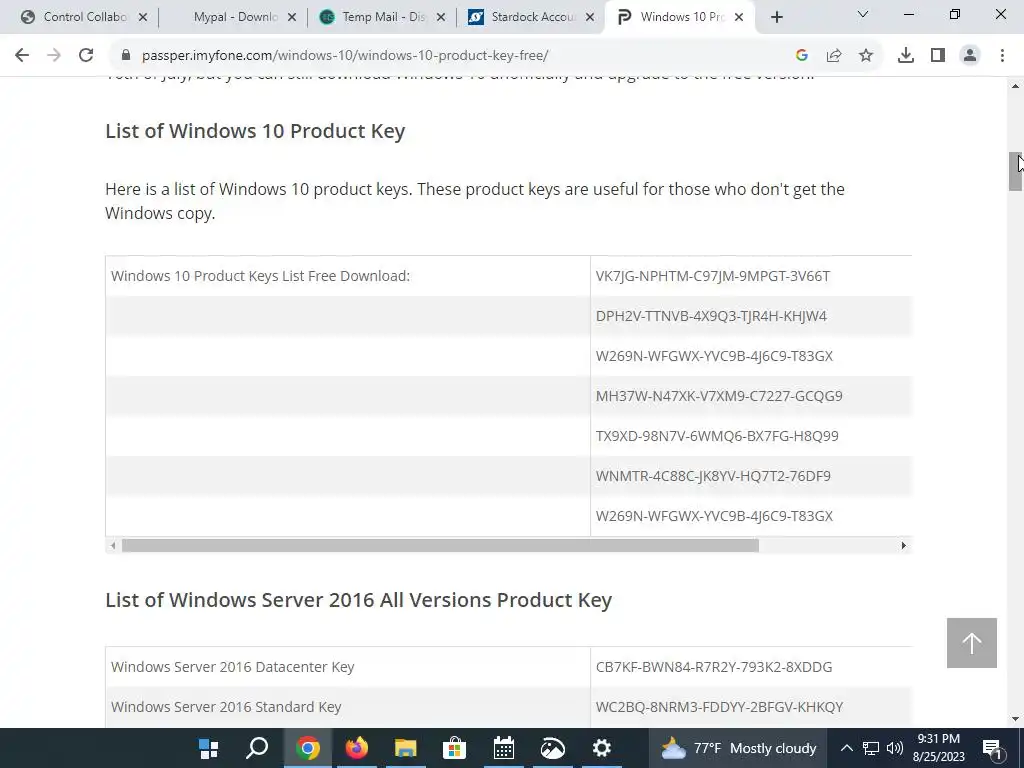This screenshot has width=1024, height=768.
Task: Open the Google icon in address bar
Action: point(802,56)
